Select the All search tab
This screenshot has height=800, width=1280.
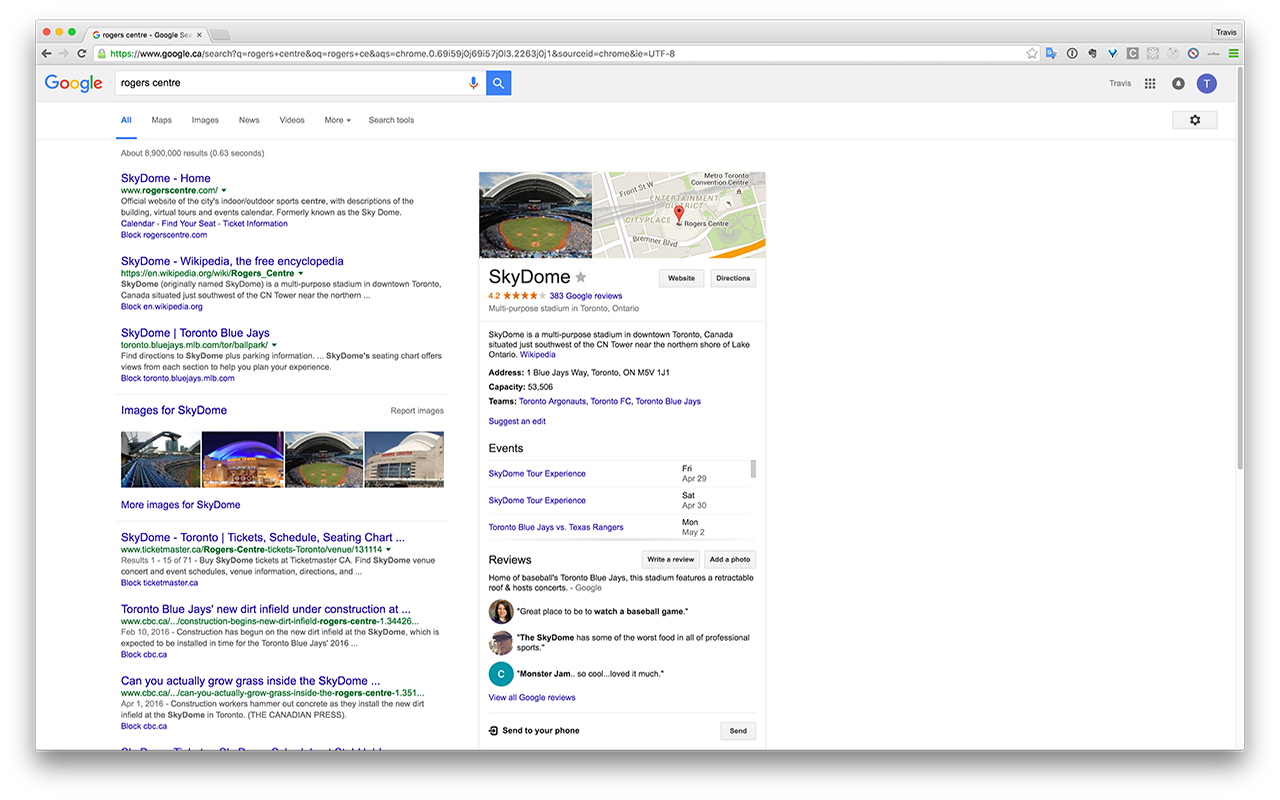pyautogui.click(x=126, y=120)
